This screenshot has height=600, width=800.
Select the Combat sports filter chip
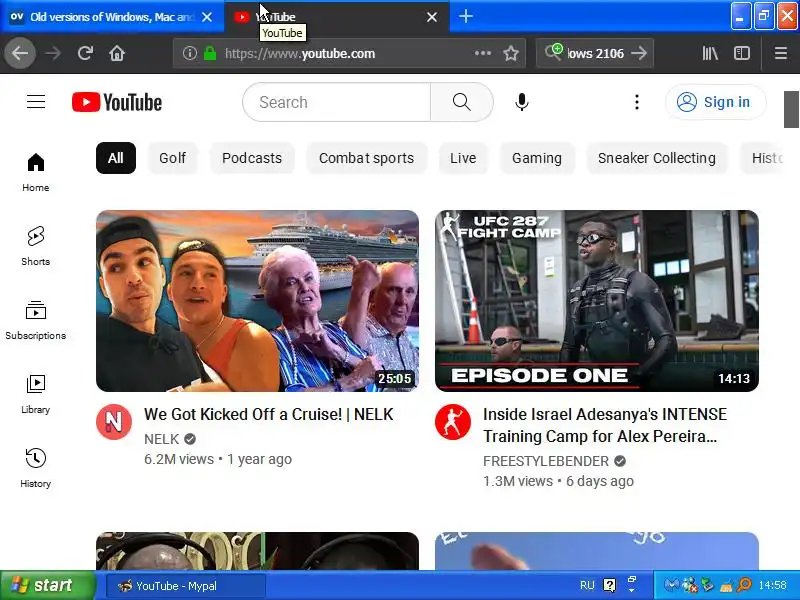point(366,158)
